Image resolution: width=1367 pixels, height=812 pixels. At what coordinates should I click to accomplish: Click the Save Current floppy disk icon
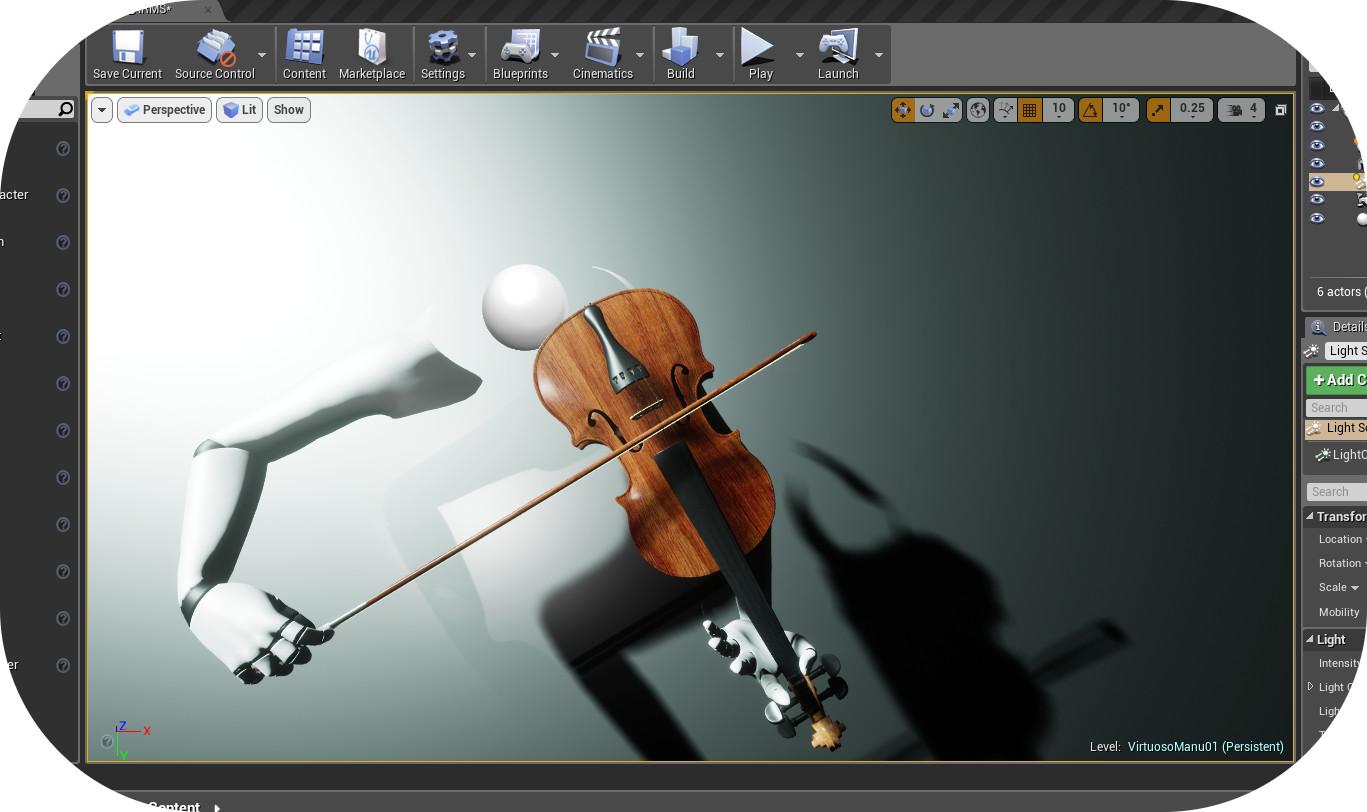click(x=127, y=48)
